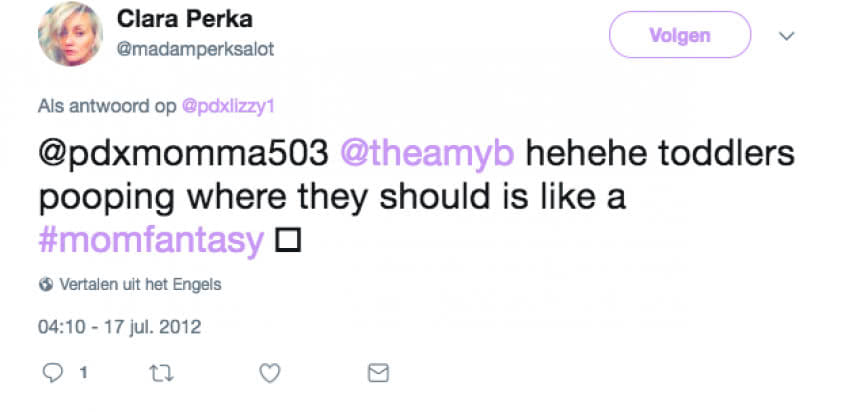Click the globe icon beside translation link
Image resolution: width=845 pixels, height=412 pixels.
pos(46,285)
